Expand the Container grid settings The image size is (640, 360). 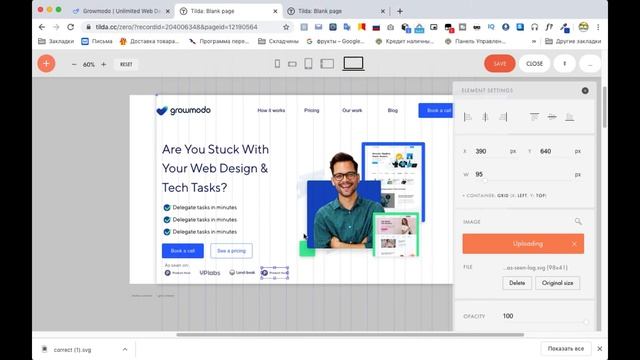504,196
